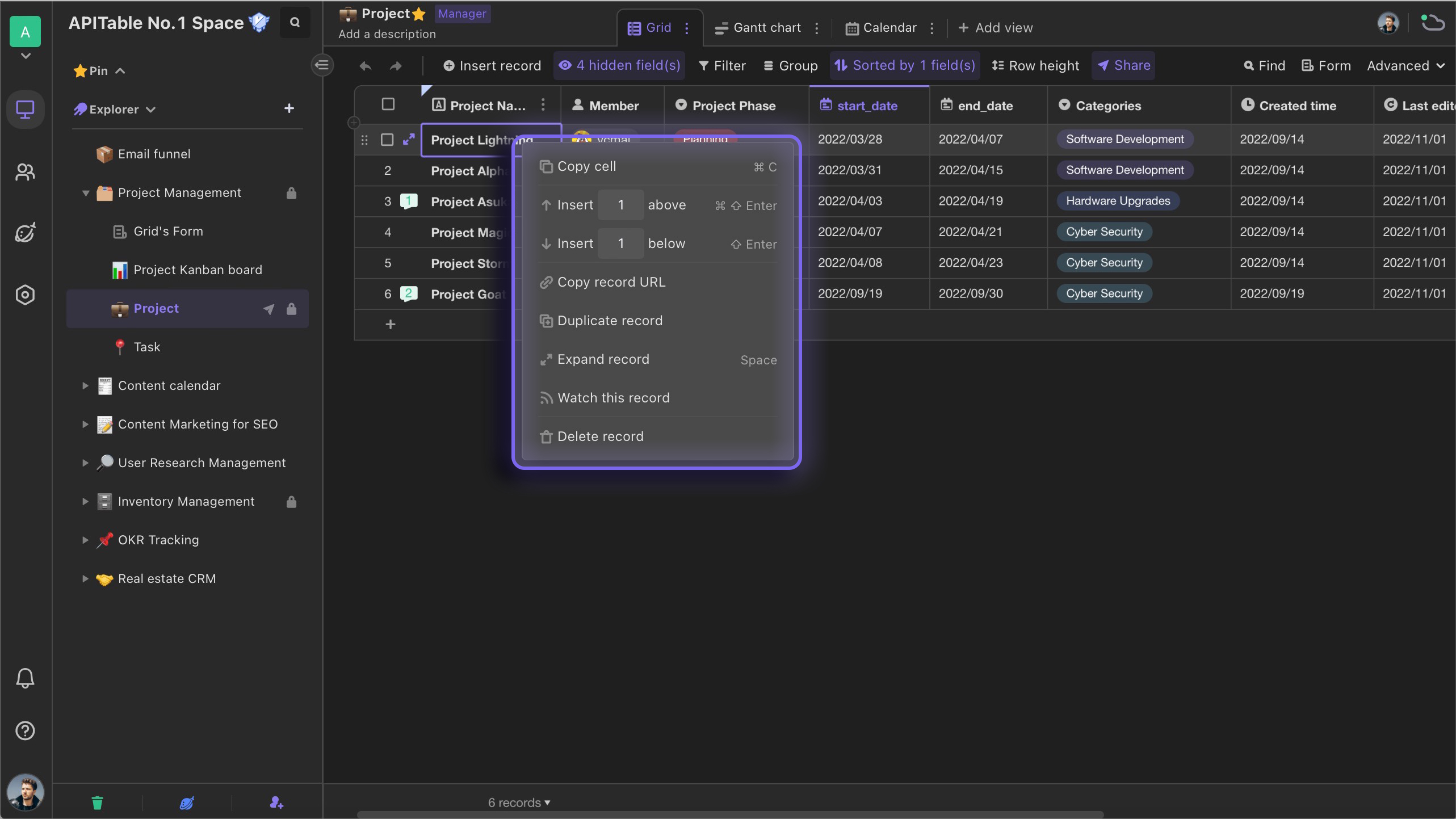Open space settings hexagon icon
Screen dimensions: 1456x819
click(25, 295)
